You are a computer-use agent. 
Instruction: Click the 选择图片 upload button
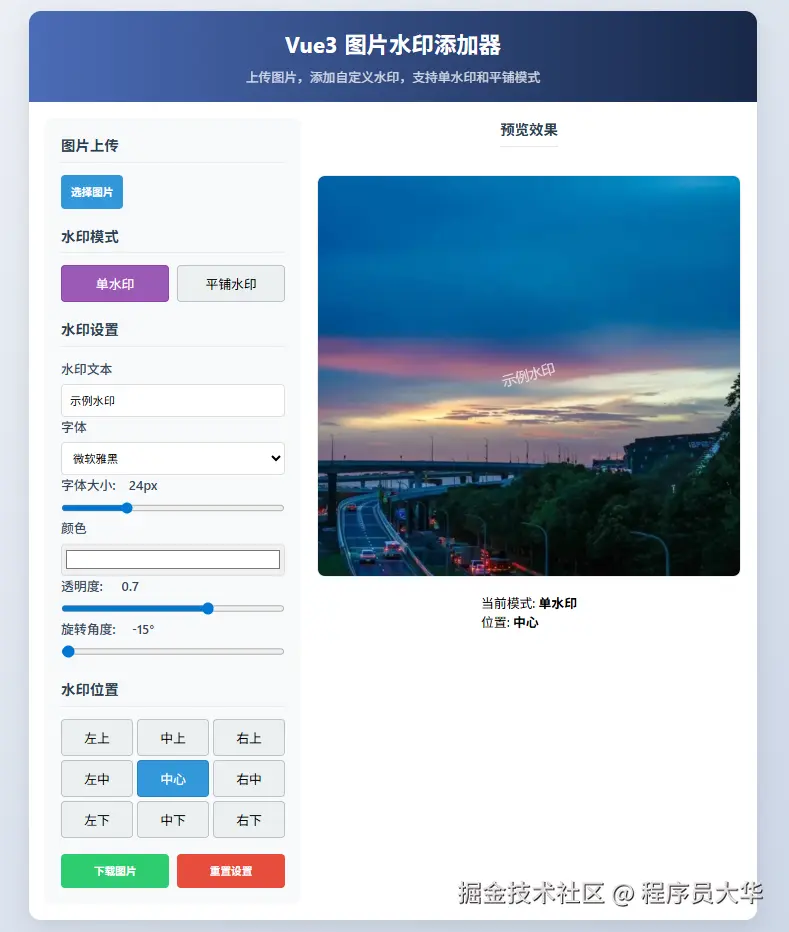(x=92, y=192)
